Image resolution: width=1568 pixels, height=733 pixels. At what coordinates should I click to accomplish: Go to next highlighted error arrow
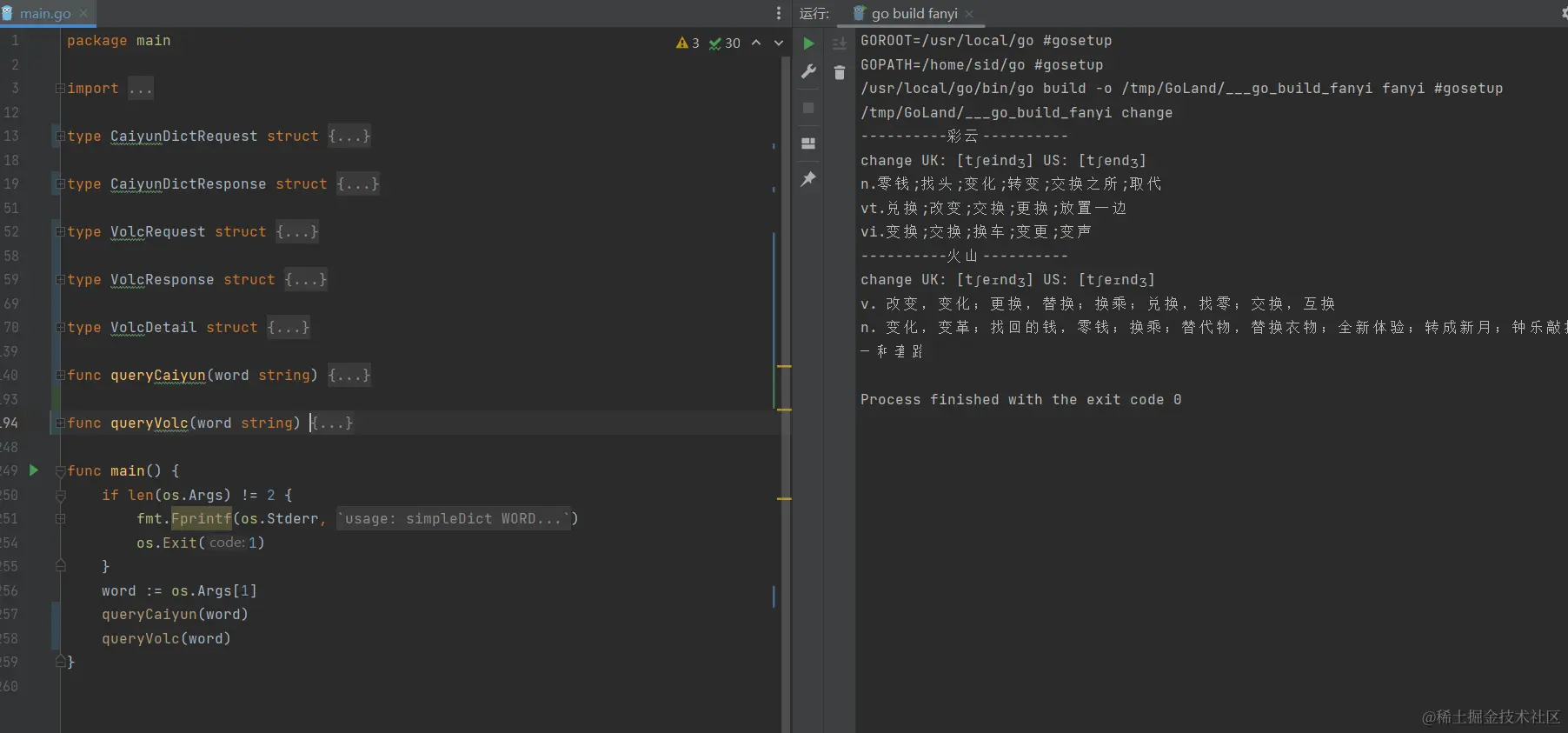click(779, 43)
